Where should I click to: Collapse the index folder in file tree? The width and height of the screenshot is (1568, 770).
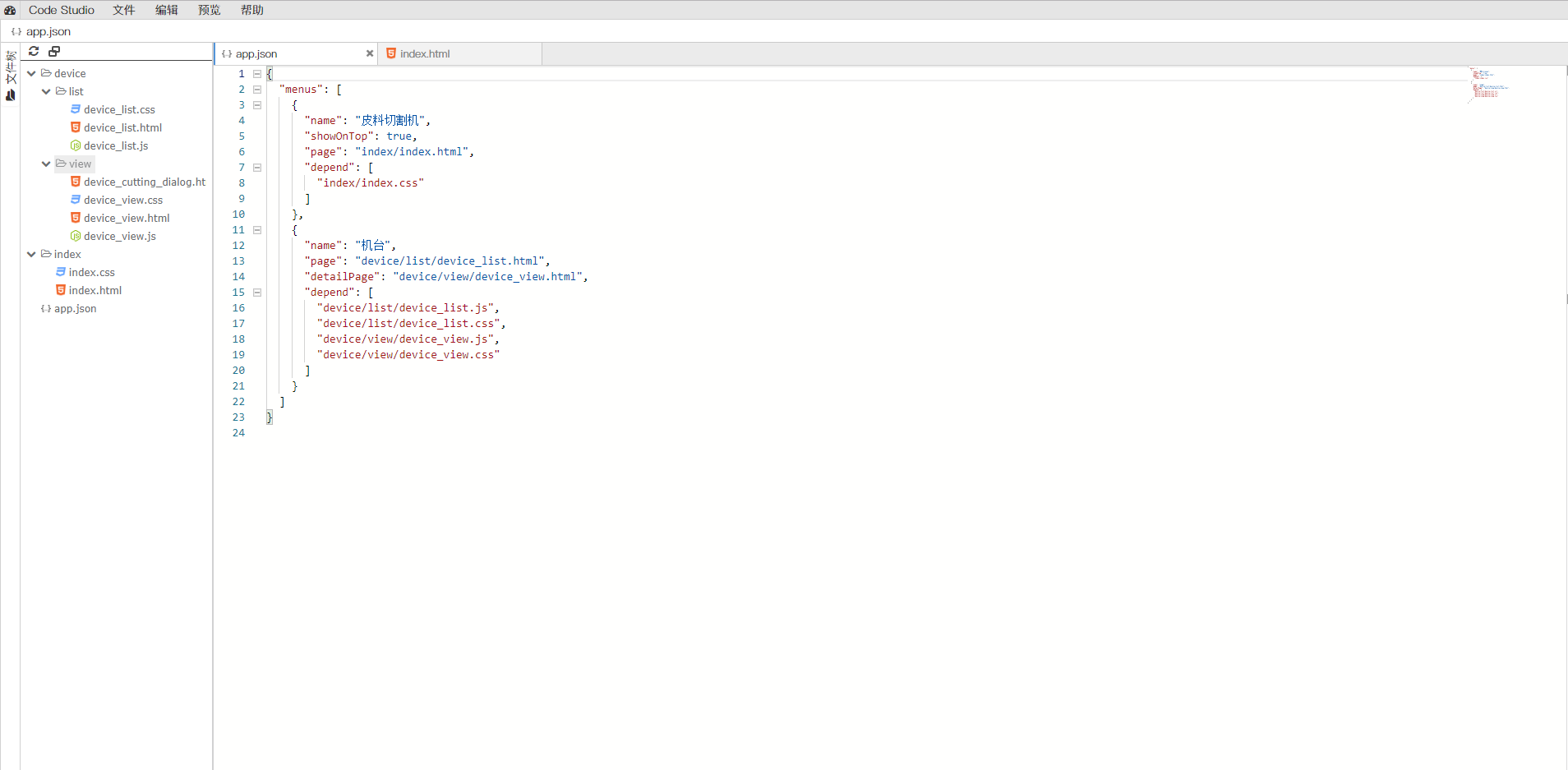(31, 254)
